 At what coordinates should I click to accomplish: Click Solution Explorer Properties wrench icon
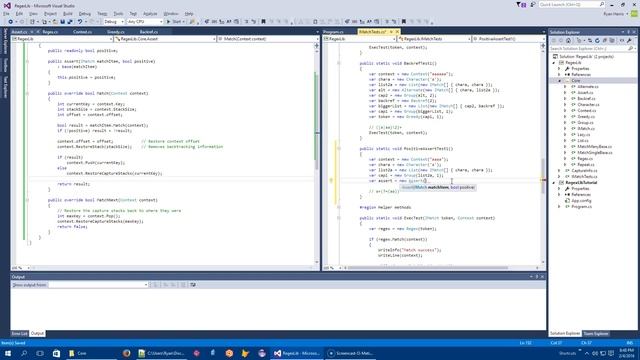[629, 41]
